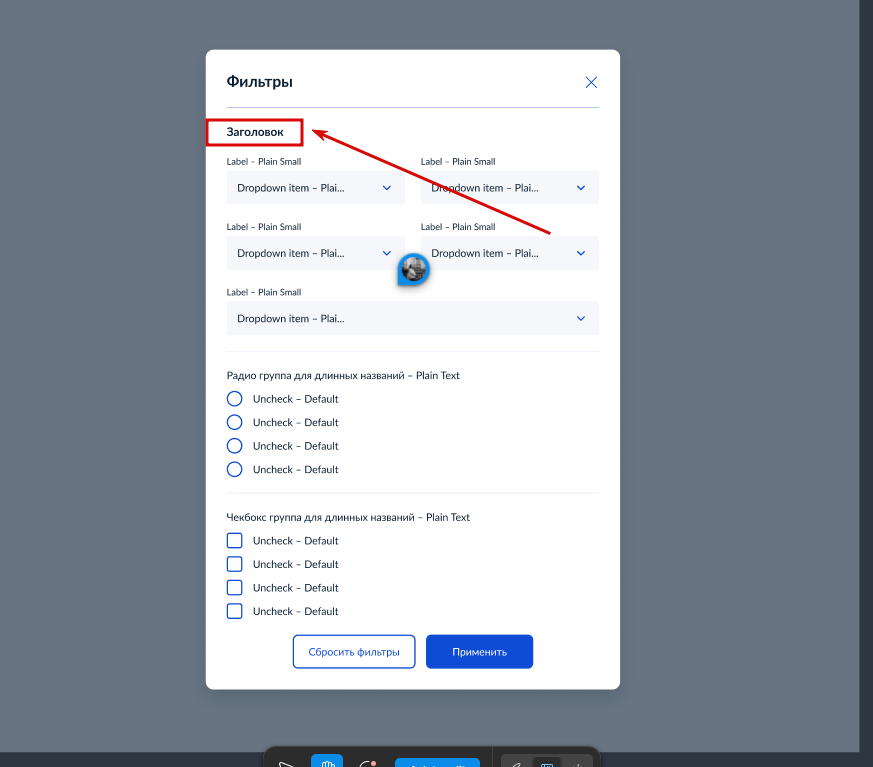Select the Hand tool in the bottom toolbar
873x767 pixels.
(327, 761)
